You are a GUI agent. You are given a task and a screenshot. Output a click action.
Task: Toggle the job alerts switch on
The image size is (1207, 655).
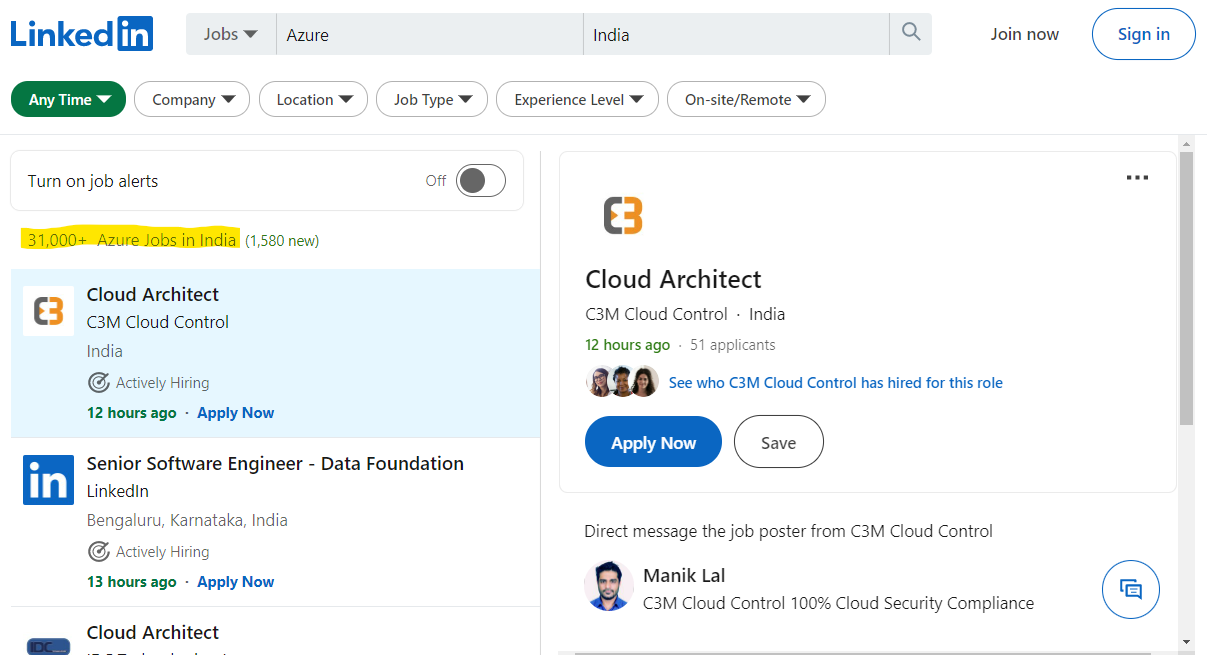[481, 181]
